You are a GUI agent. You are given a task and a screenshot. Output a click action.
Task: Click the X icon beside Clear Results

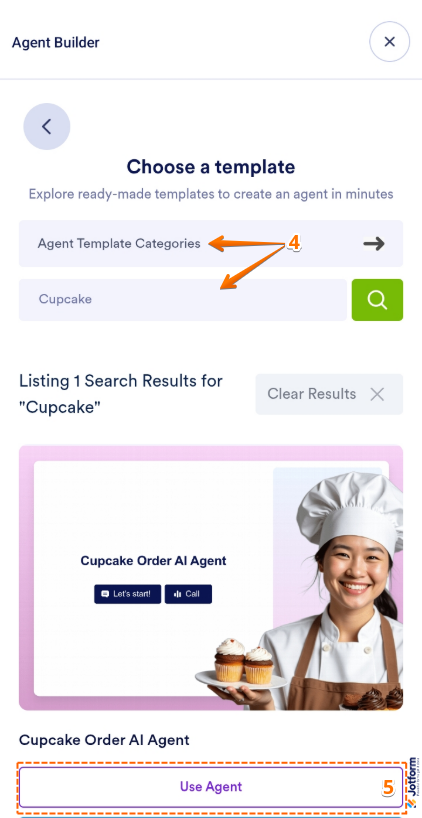pos(377,394)
